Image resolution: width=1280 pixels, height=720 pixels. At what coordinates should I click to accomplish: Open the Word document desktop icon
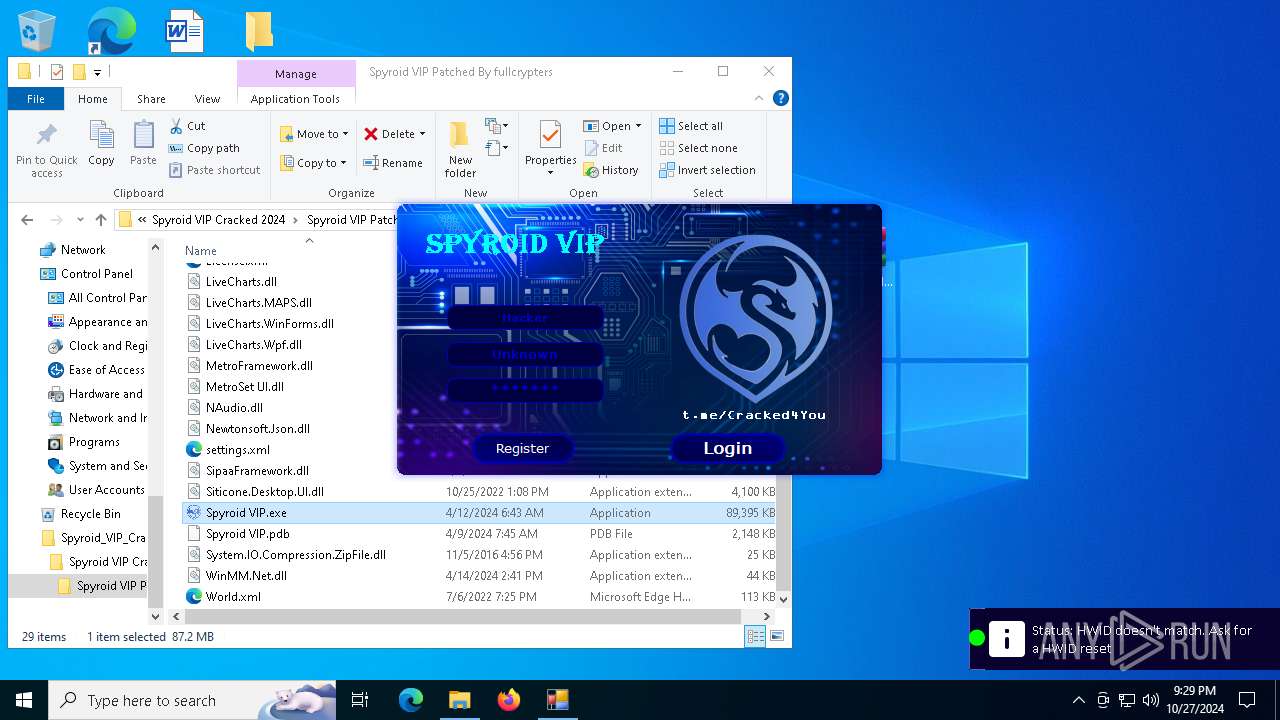point(184,31)
